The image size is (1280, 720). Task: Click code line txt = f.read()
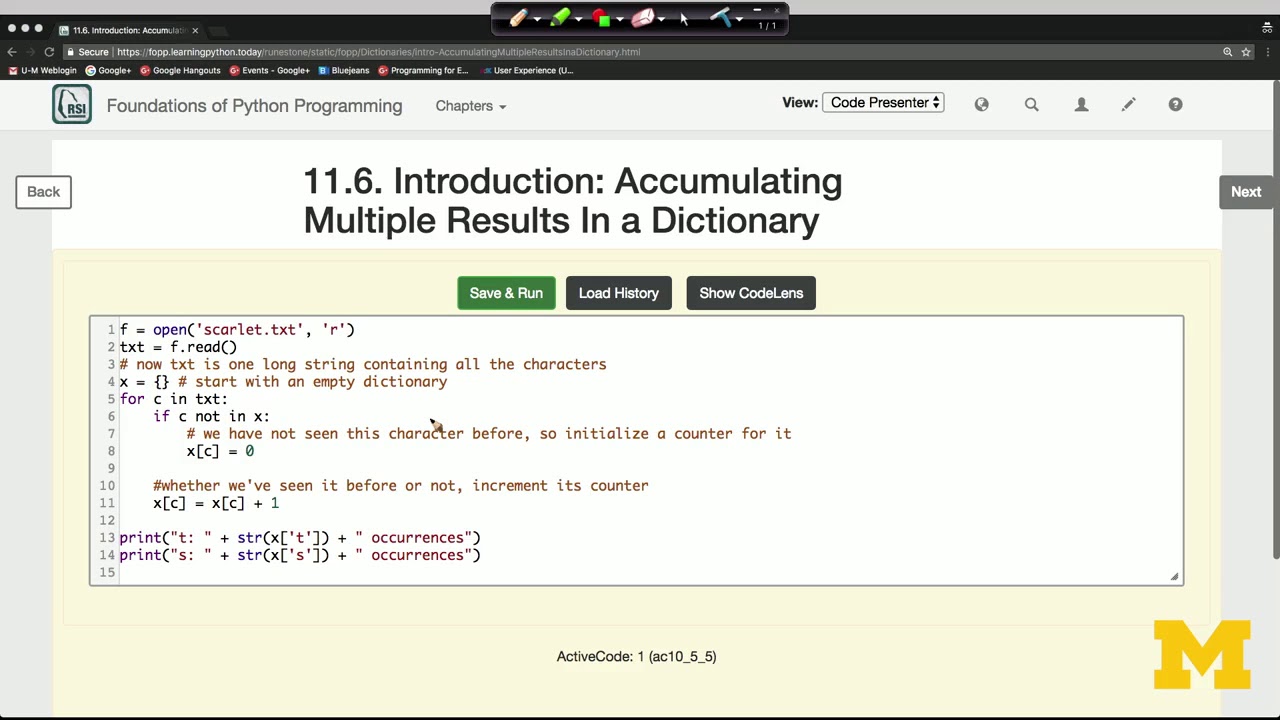(178, 347)
